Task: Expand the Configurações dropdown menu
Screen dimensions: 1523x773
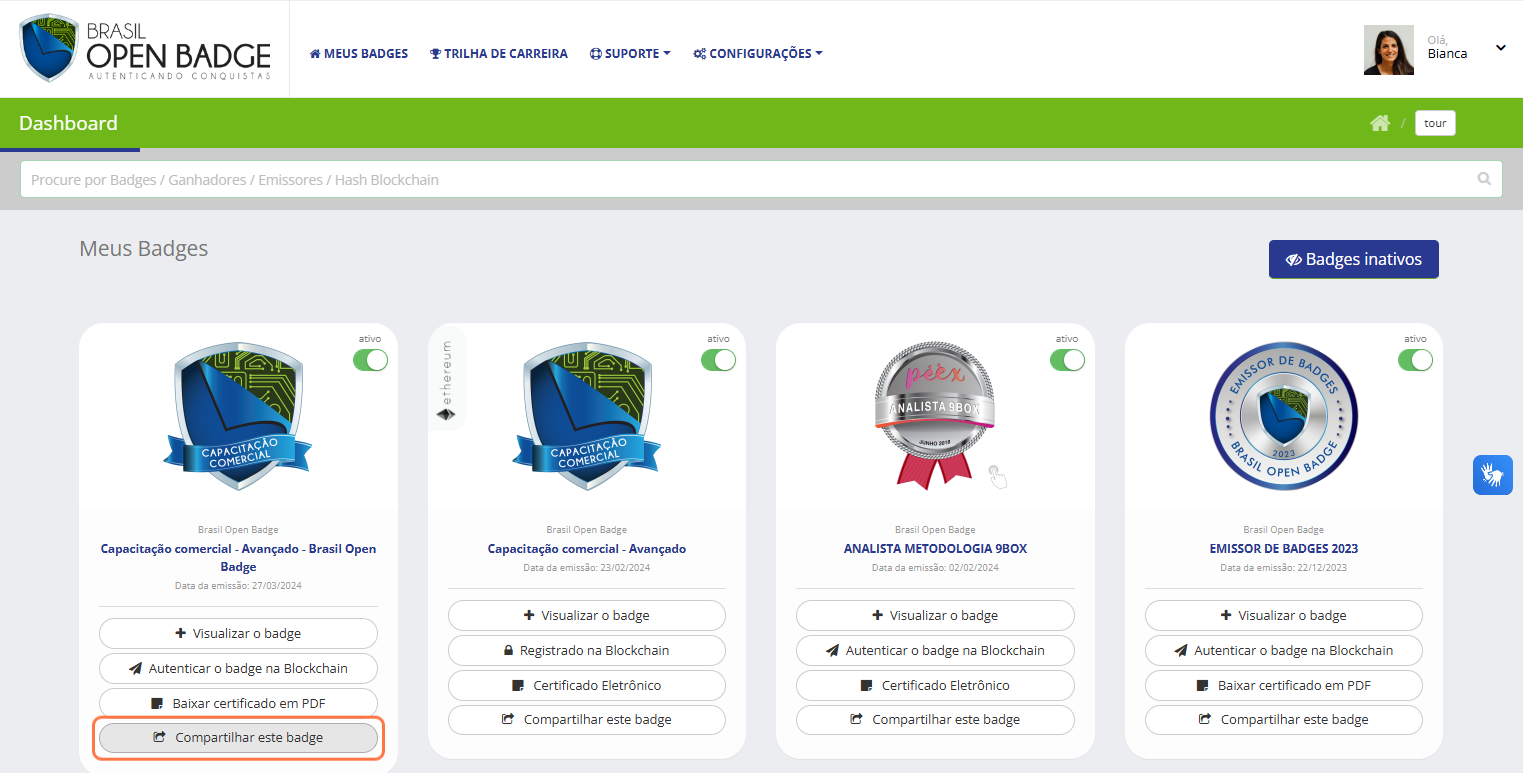Action: coord(758,54)
